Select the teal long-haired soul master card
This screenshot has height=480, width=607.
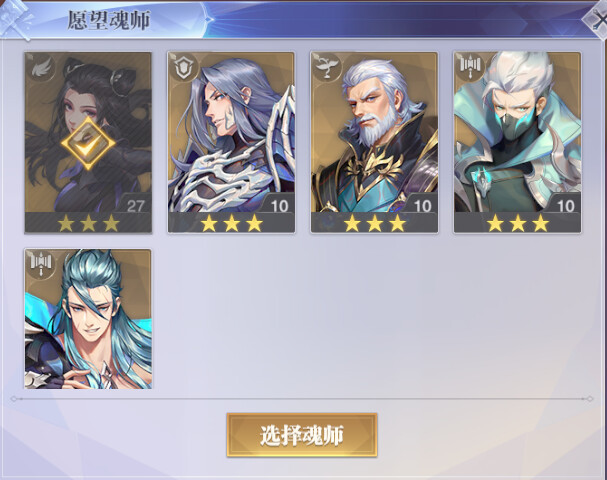(88, 319)
